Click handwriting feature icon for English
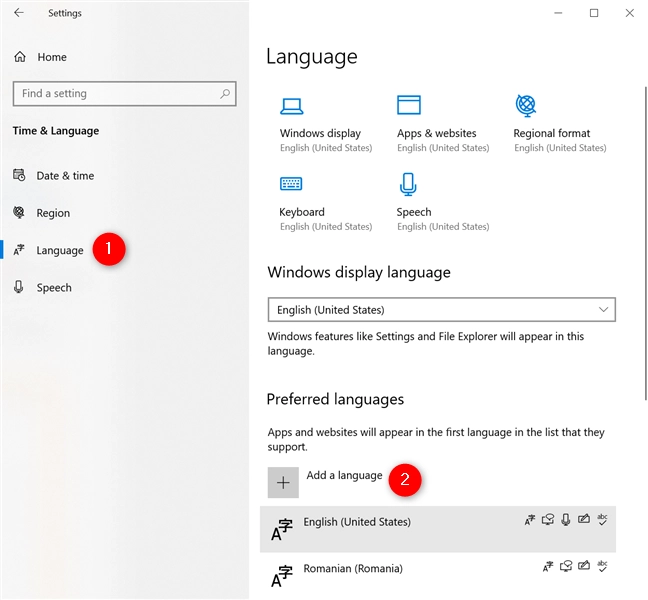This screenshot has width=648, height=600. click(584, 519)
